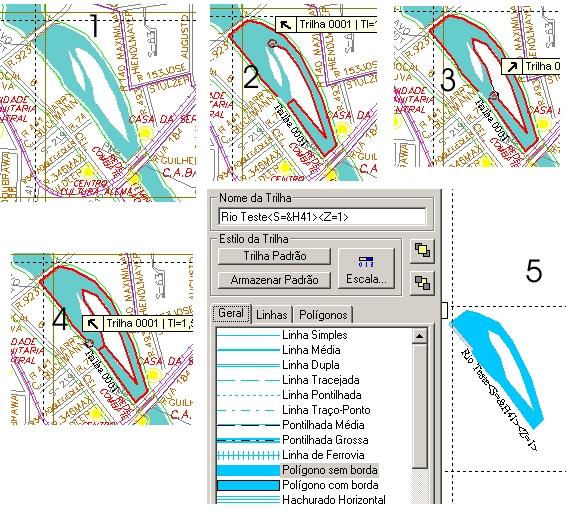
Task: Click the Trilha Padrão button
Action: (x=274, y=256)
